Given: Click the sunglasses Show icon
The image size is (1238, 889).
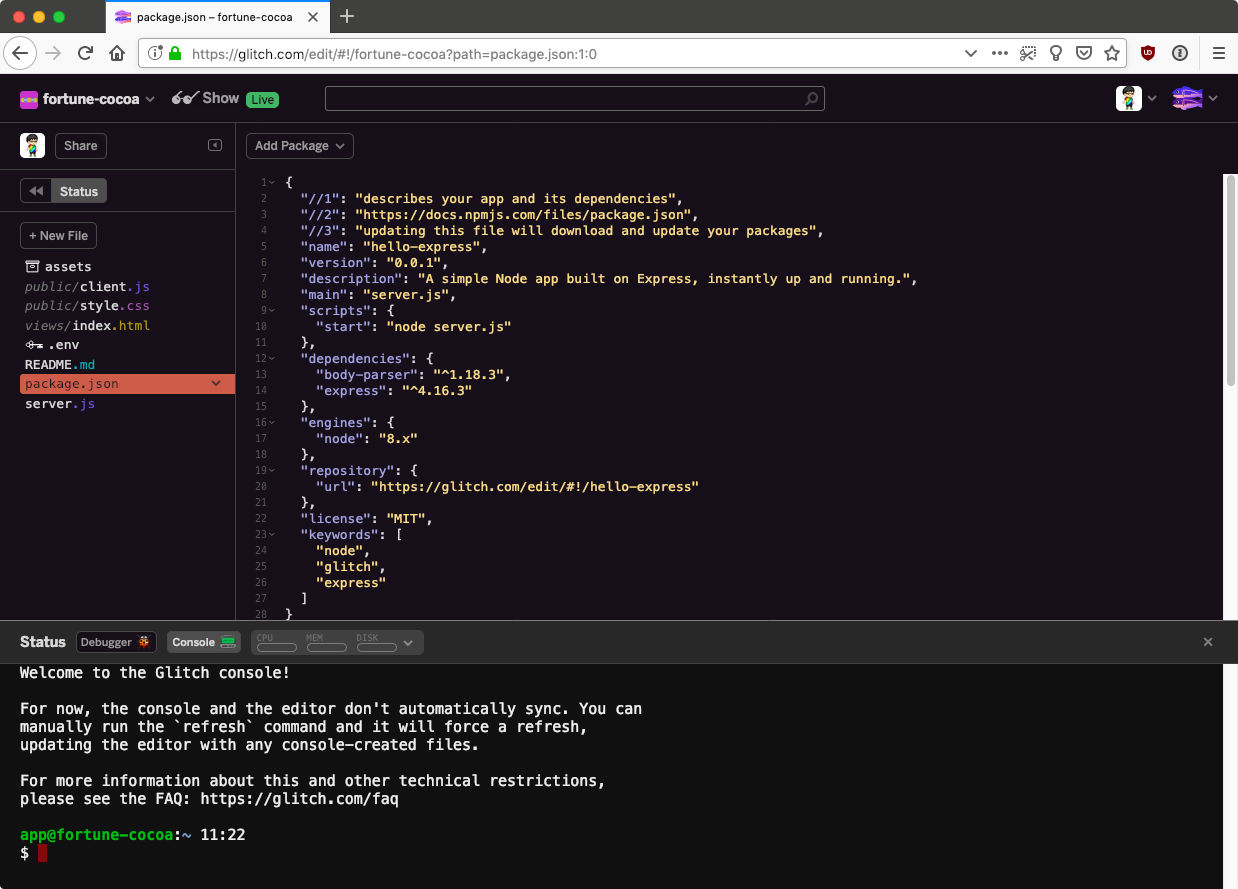Looking at the screenshot, I should coord(184,98).
